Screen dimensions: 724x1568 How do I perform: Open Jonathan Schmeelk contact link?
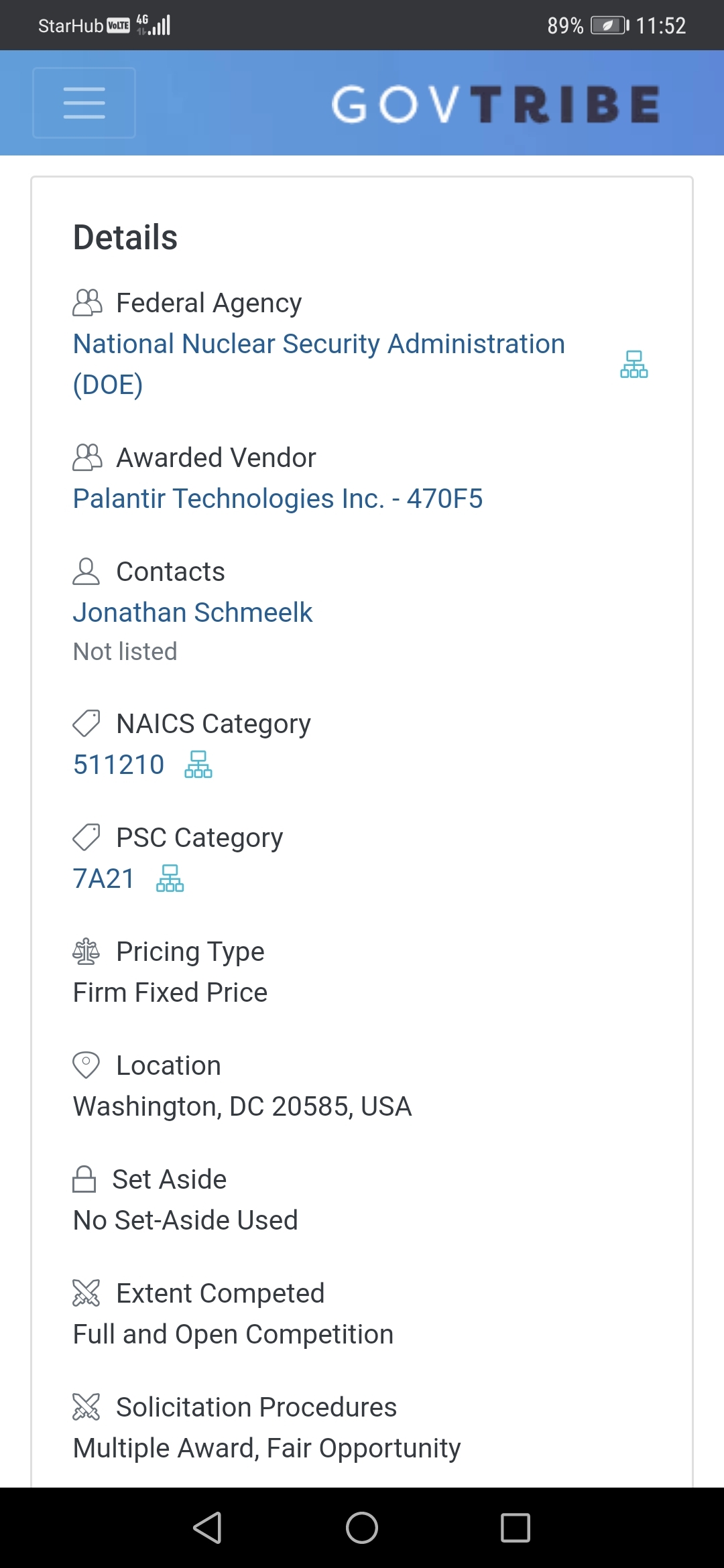click(193, 612)
